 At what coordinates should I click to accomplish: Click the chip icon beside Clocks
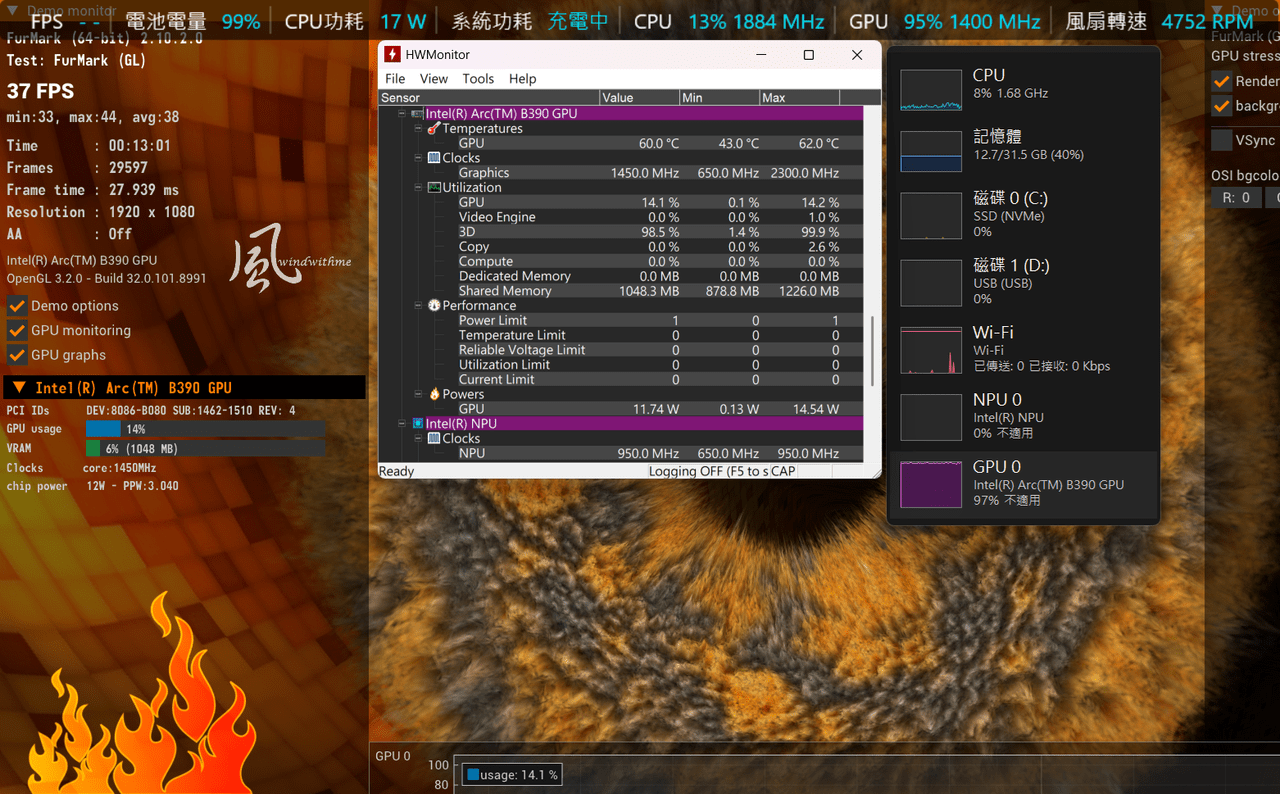pos(434,158)
